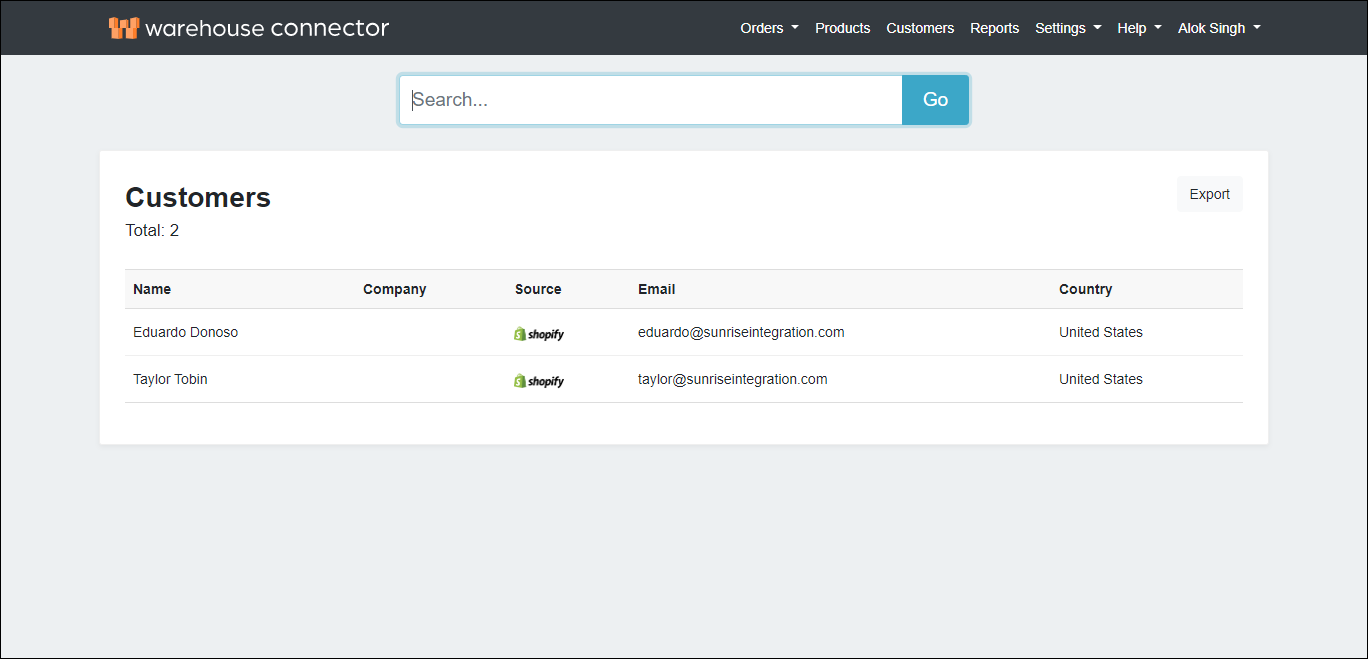Click the eduardo@sunriseintegration.com email
Viewport: 1368px width, 659px height.
click(x=740, y=332)
